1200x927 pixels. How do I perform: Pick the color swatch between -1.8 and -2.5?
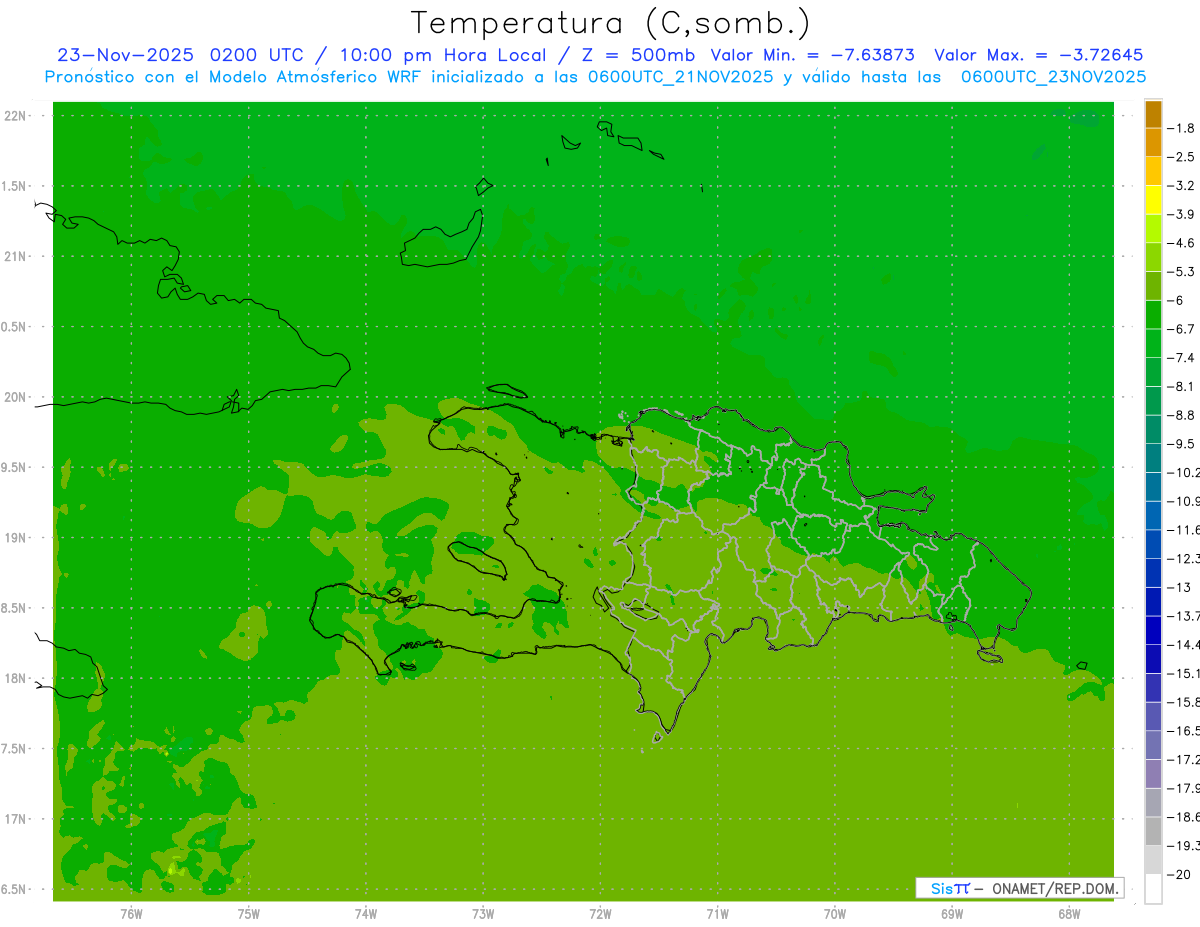[1153, 142]
